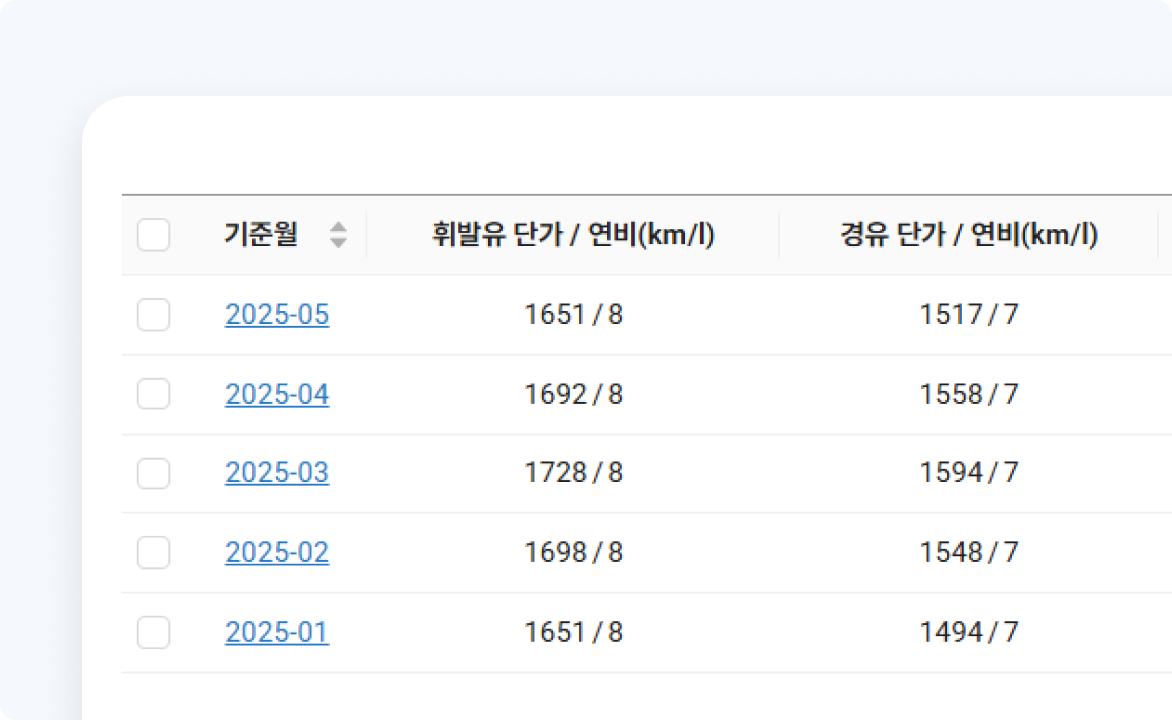Toggle the select-all checkbox in table header
Image resolution: width=1172 pixels, height=720 pixels.
pyautogui.click(x=153, y=235)
